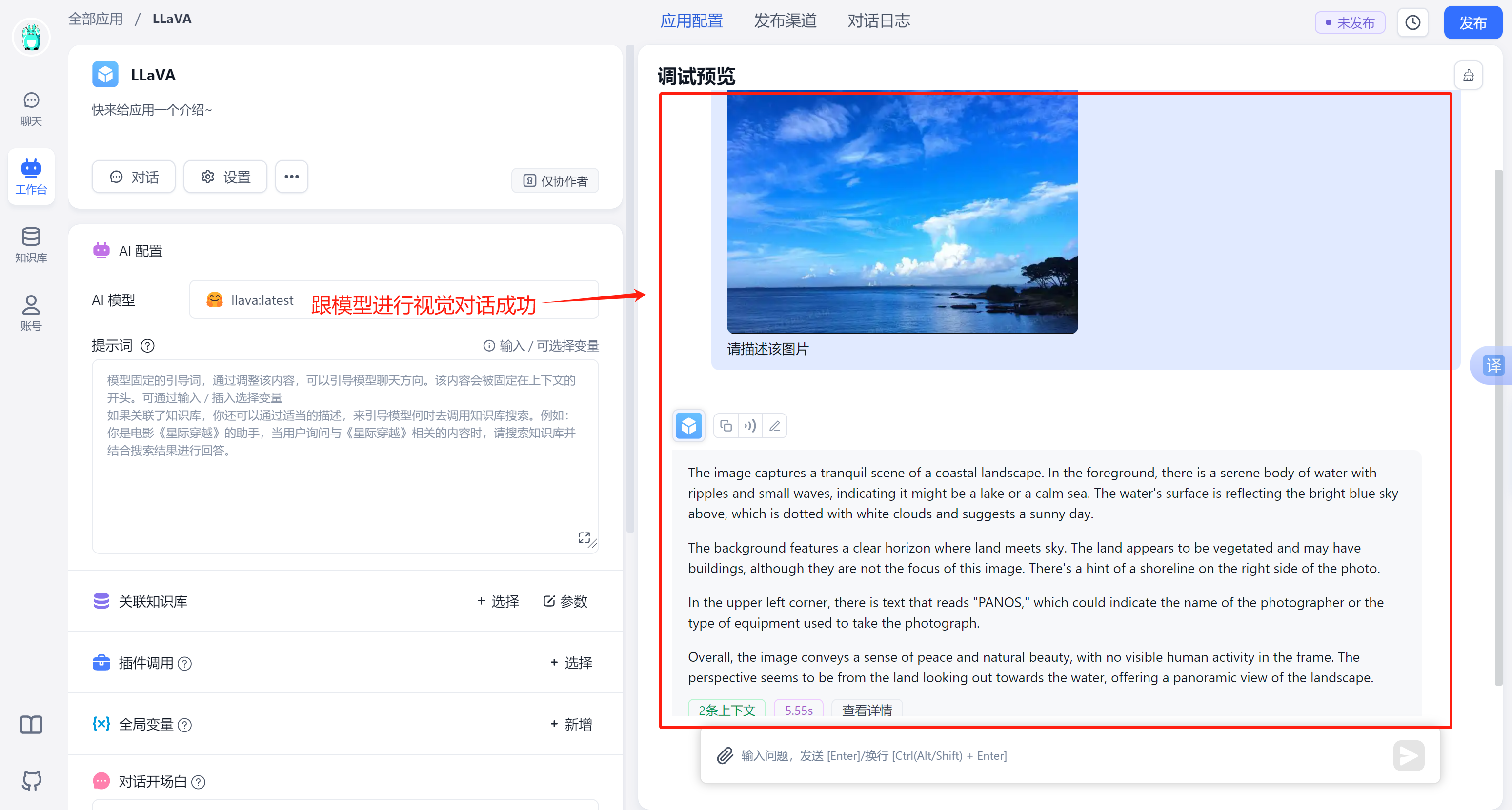Open the 提示词 help question mark

coord(148,346)
